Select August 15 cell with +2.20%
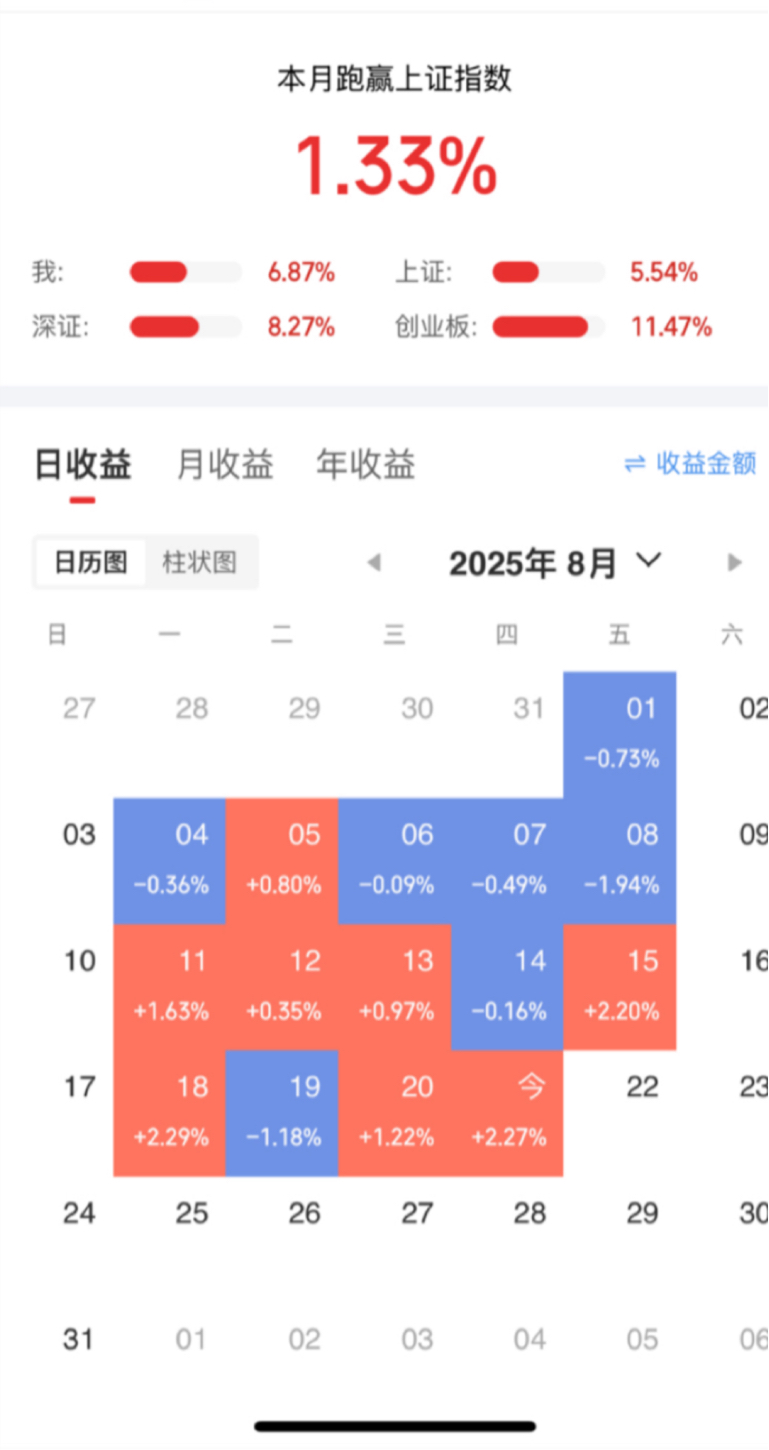Image resolution: width=769 pixels, height=1450 pixels. click(x=620, y=987)
